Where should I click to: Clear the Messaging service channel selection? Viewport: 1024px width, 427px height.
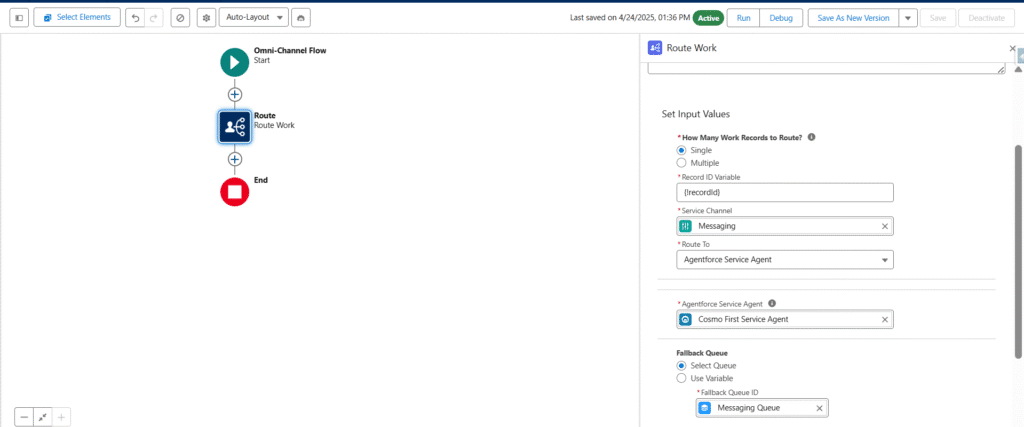coord(884,227)
